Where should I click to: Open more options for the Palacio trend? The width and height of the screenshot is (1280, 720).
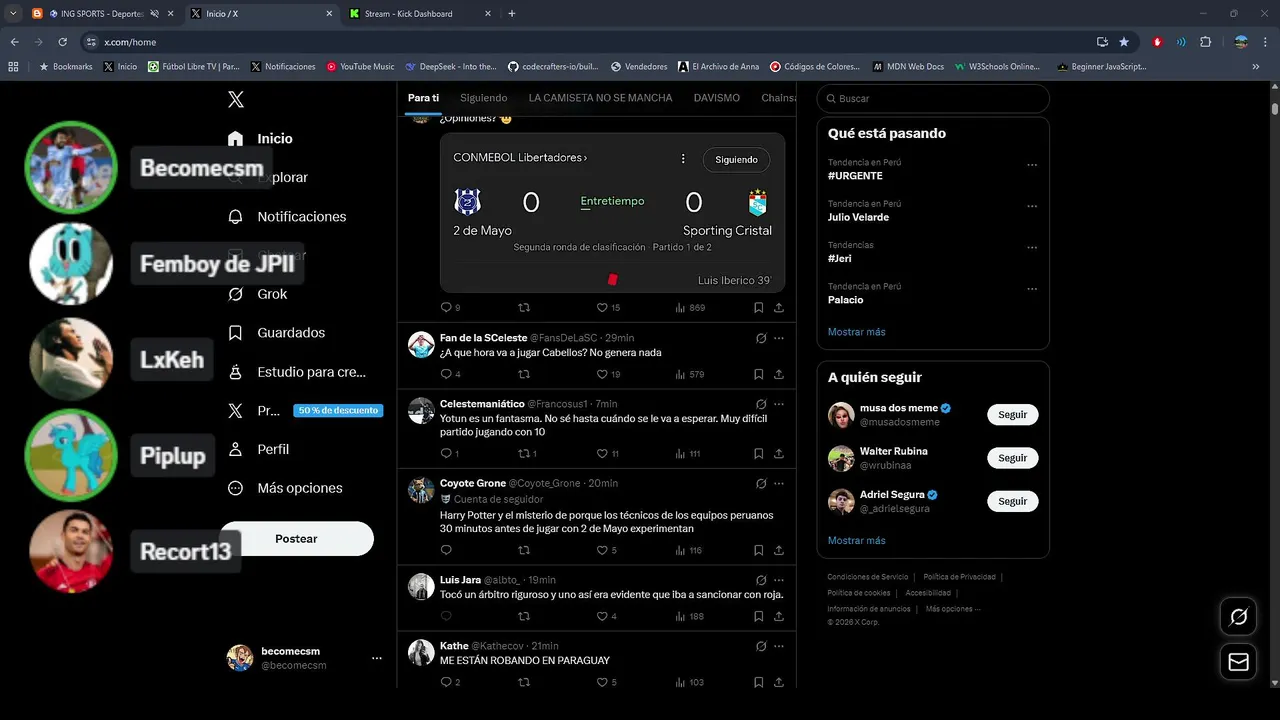(1032, 289)
